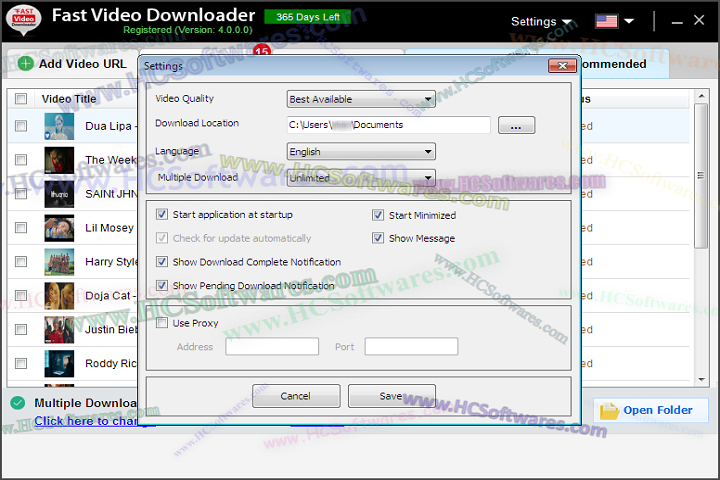
Task: Enable the Use Proxy checkbox
Action: [162, 323]
